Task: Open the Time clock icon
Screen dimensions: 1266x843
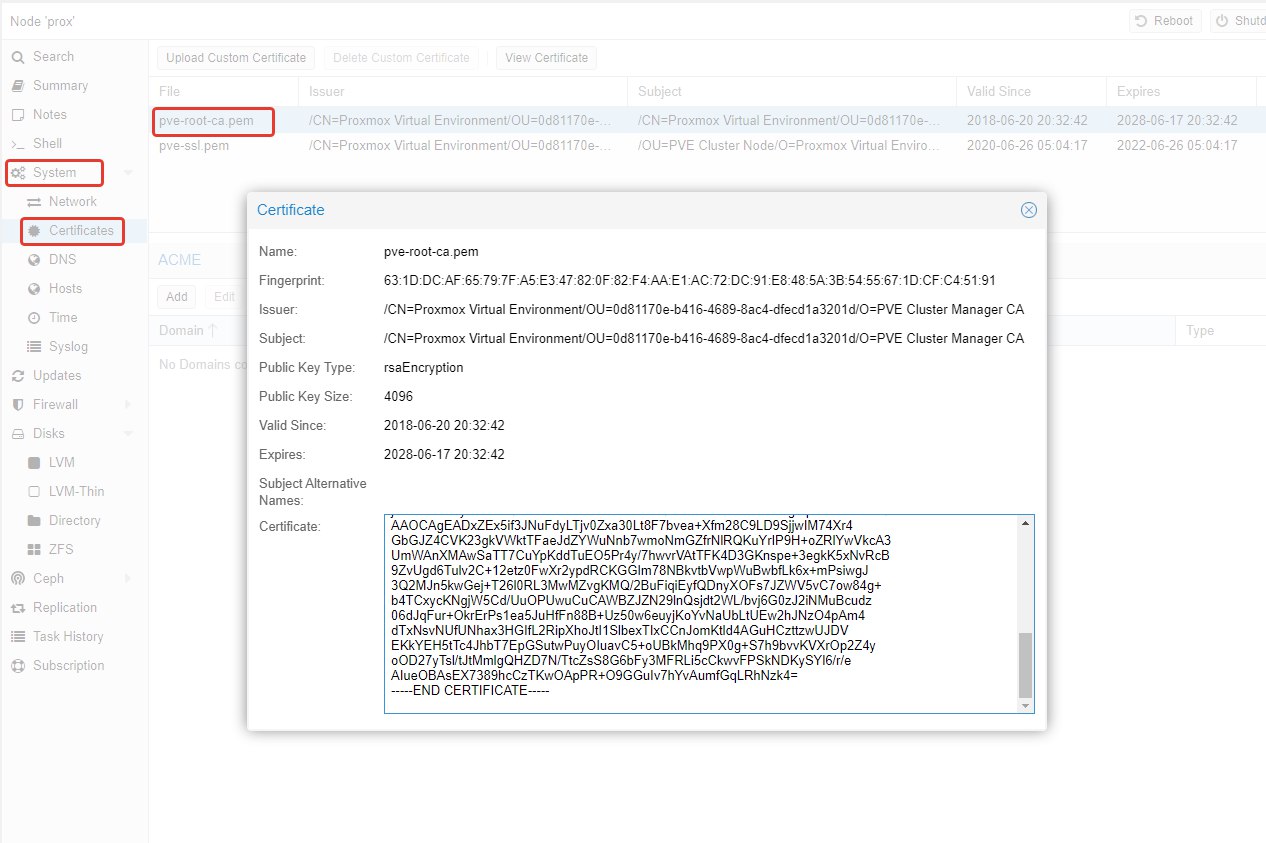Action: coord(34,318)
